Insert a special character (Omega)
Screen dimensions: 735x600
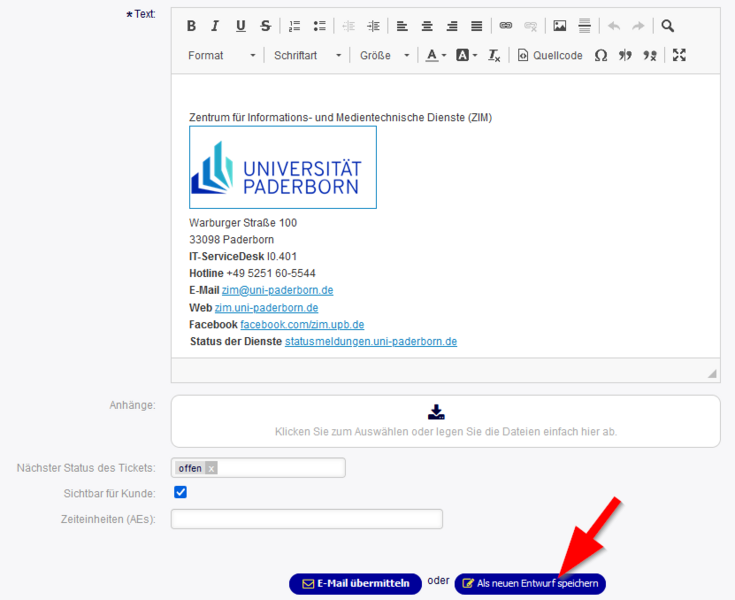coord(601,55)
